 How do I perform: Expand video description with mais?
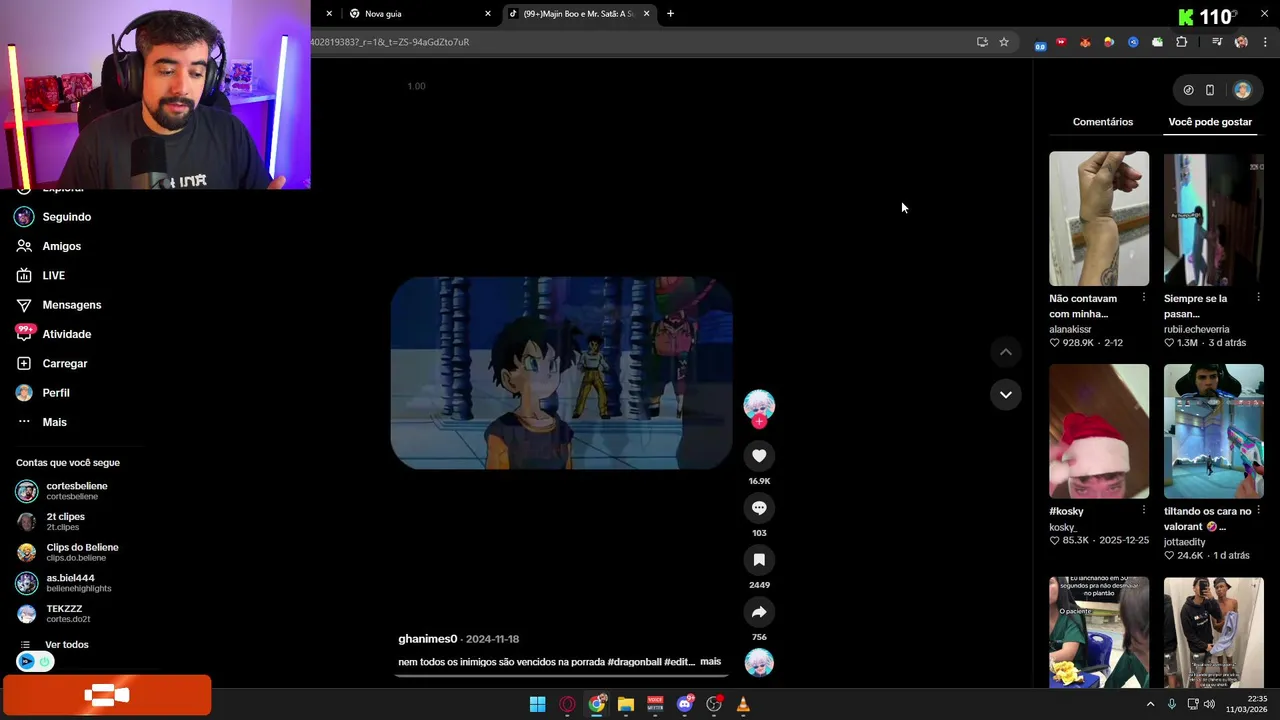710,662
